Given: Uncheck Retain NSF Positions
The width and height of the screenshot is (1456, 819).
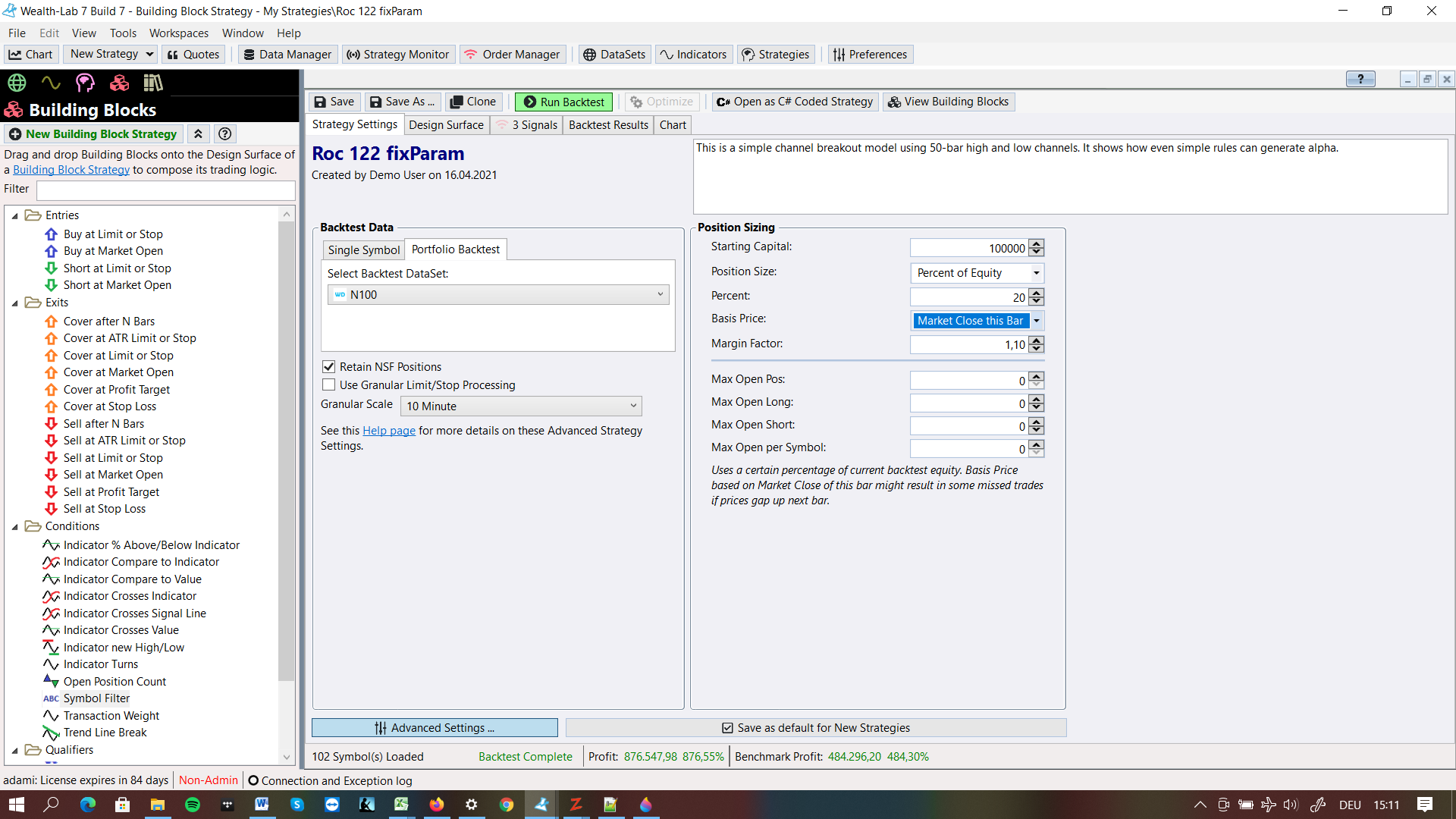Looking at the screenshot, I should tap(329, 367).
